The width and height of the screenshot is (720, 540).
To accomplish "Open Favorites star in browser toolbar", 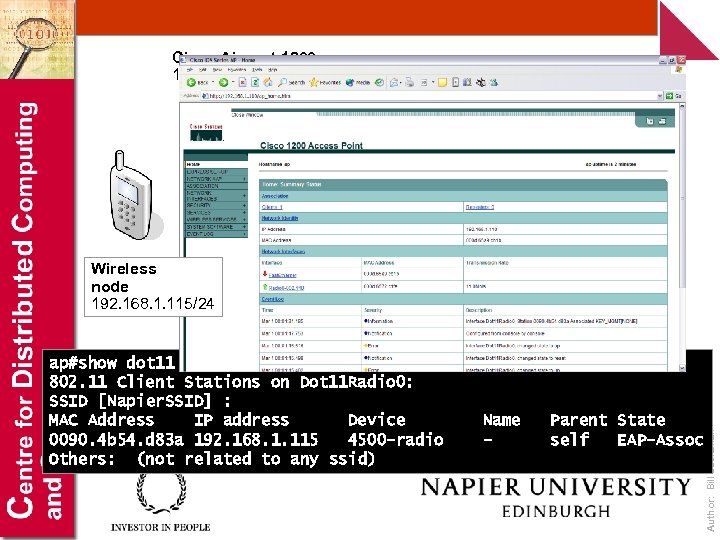I will (325, 83).
